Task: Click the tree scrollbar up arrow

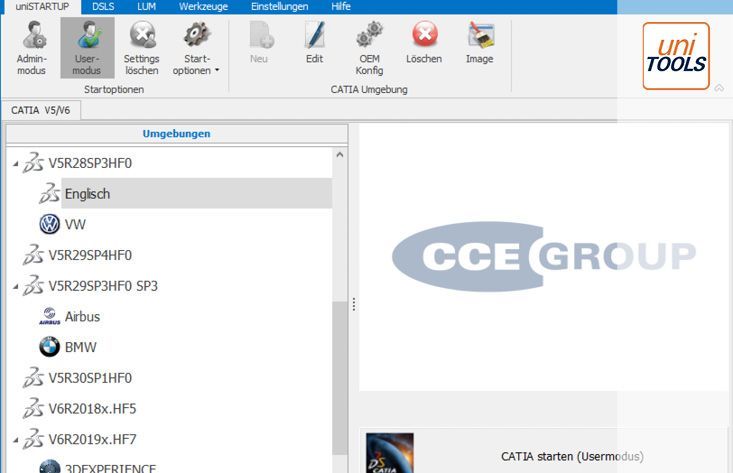Action: (340, 155)
